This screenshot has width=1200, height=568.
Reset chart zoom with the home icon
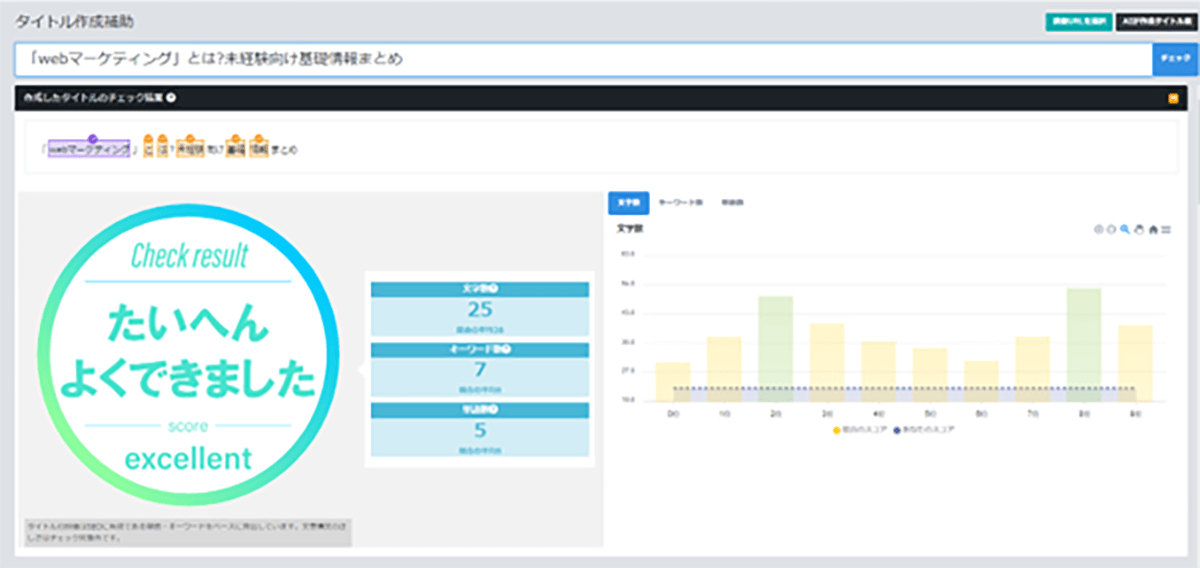1152,229
